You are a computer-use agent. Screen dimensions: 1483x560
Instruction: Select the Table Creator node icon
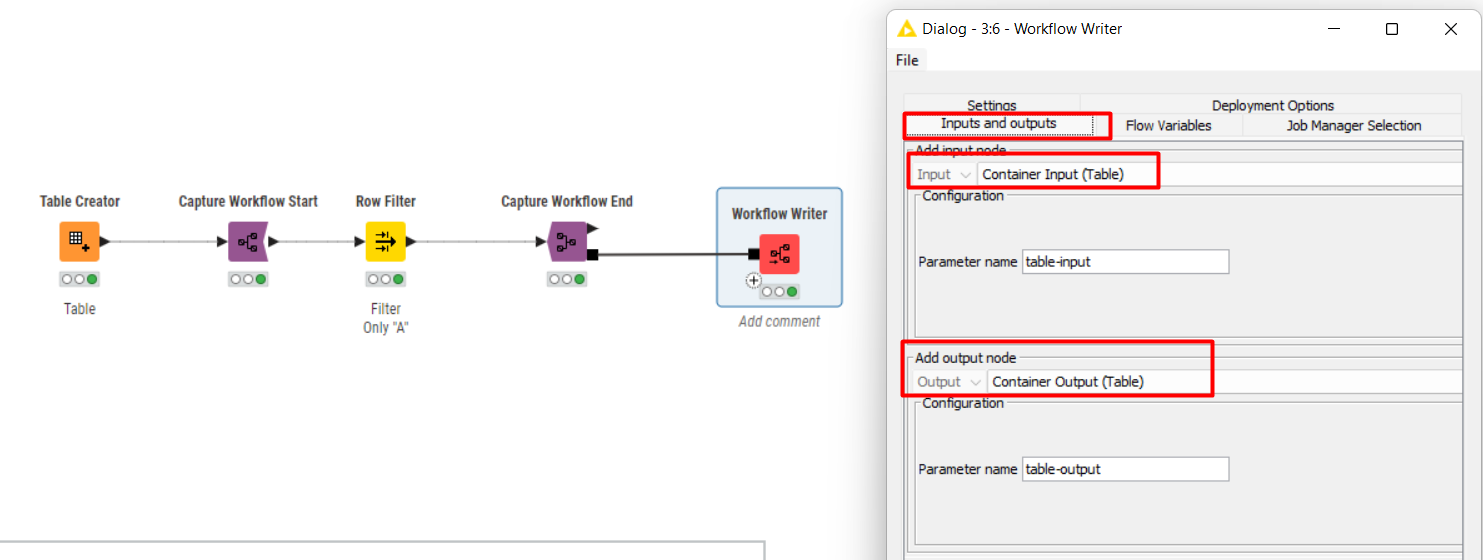[79, 241]
